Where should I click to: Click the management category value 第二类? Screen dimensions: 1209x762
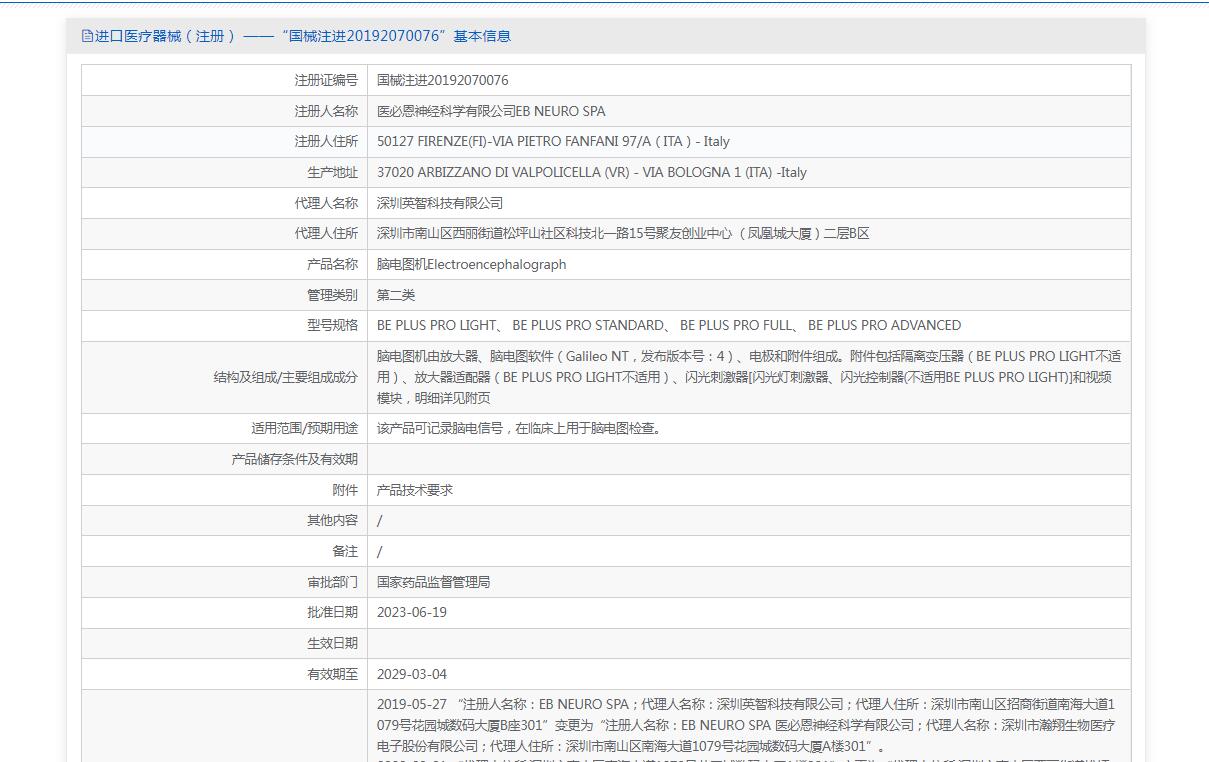click(x=395, y=295)
